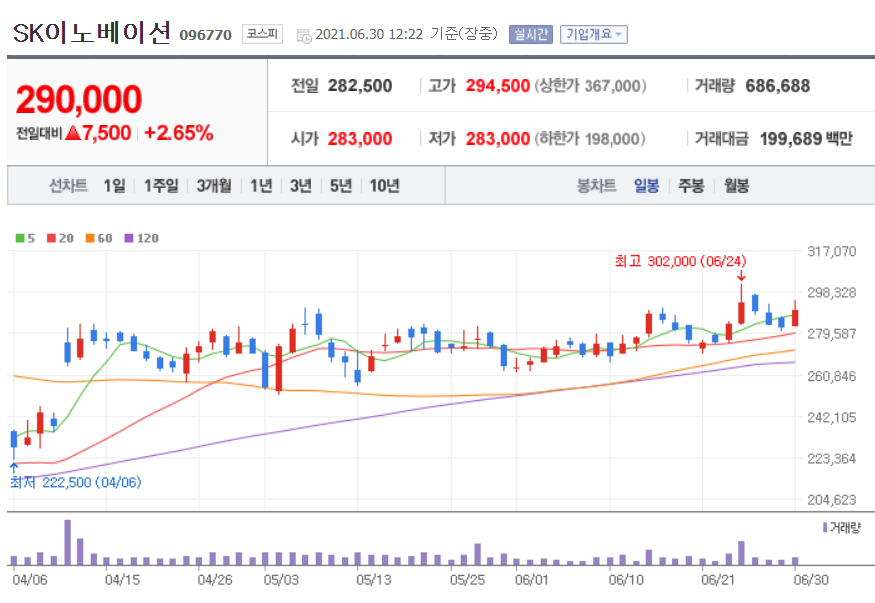Click the timestamp 2021.06.30 12:22
Screen dimensions: 875x603
(369, 35)
